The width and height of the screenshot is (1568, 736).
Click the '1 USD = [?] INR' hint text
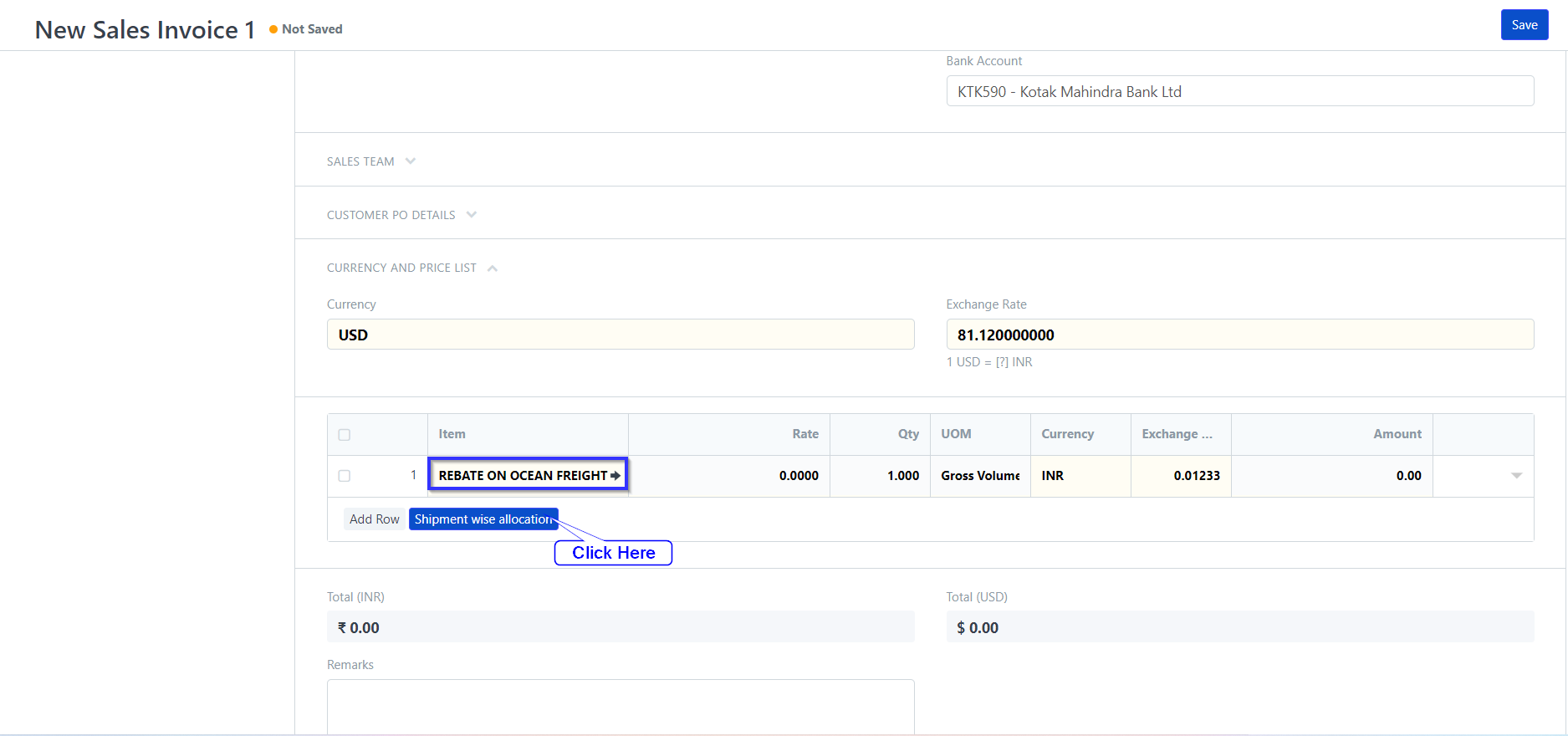[989, 362]
